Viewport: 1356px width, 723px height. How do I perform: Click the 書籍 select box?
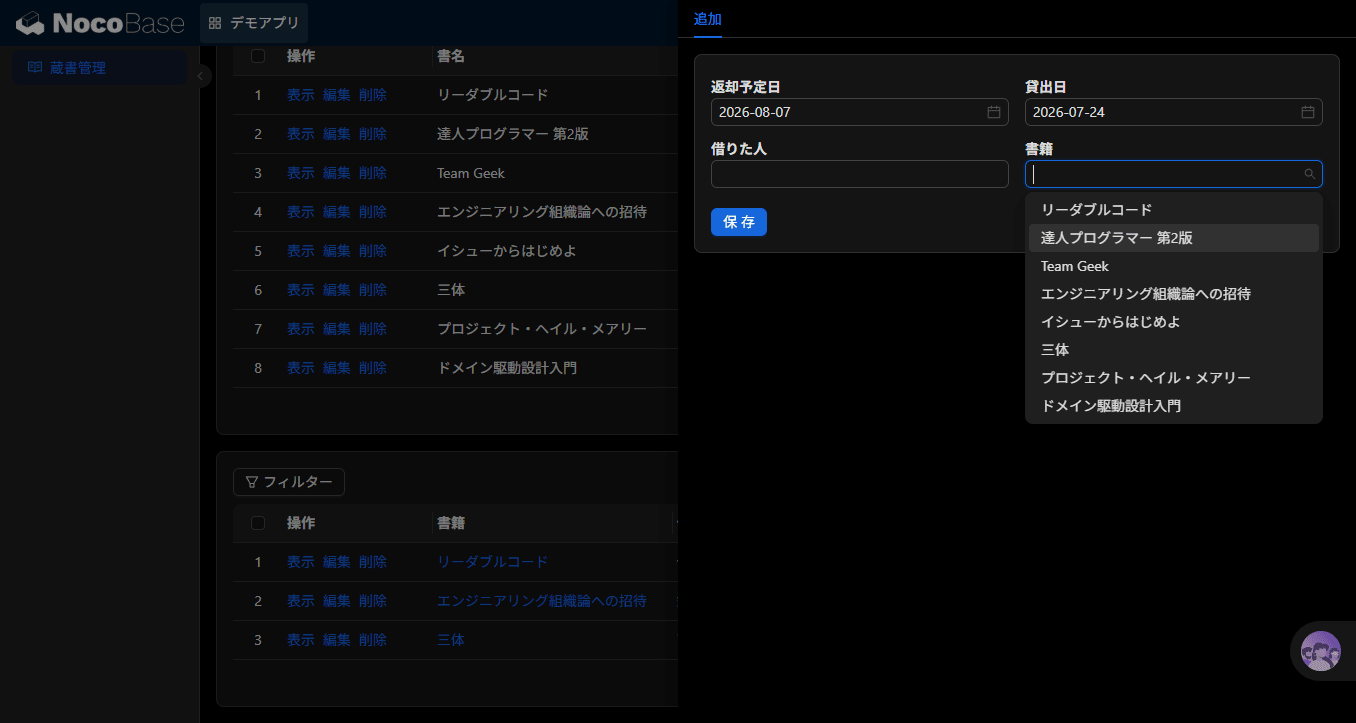click(x=1174, y=174)
